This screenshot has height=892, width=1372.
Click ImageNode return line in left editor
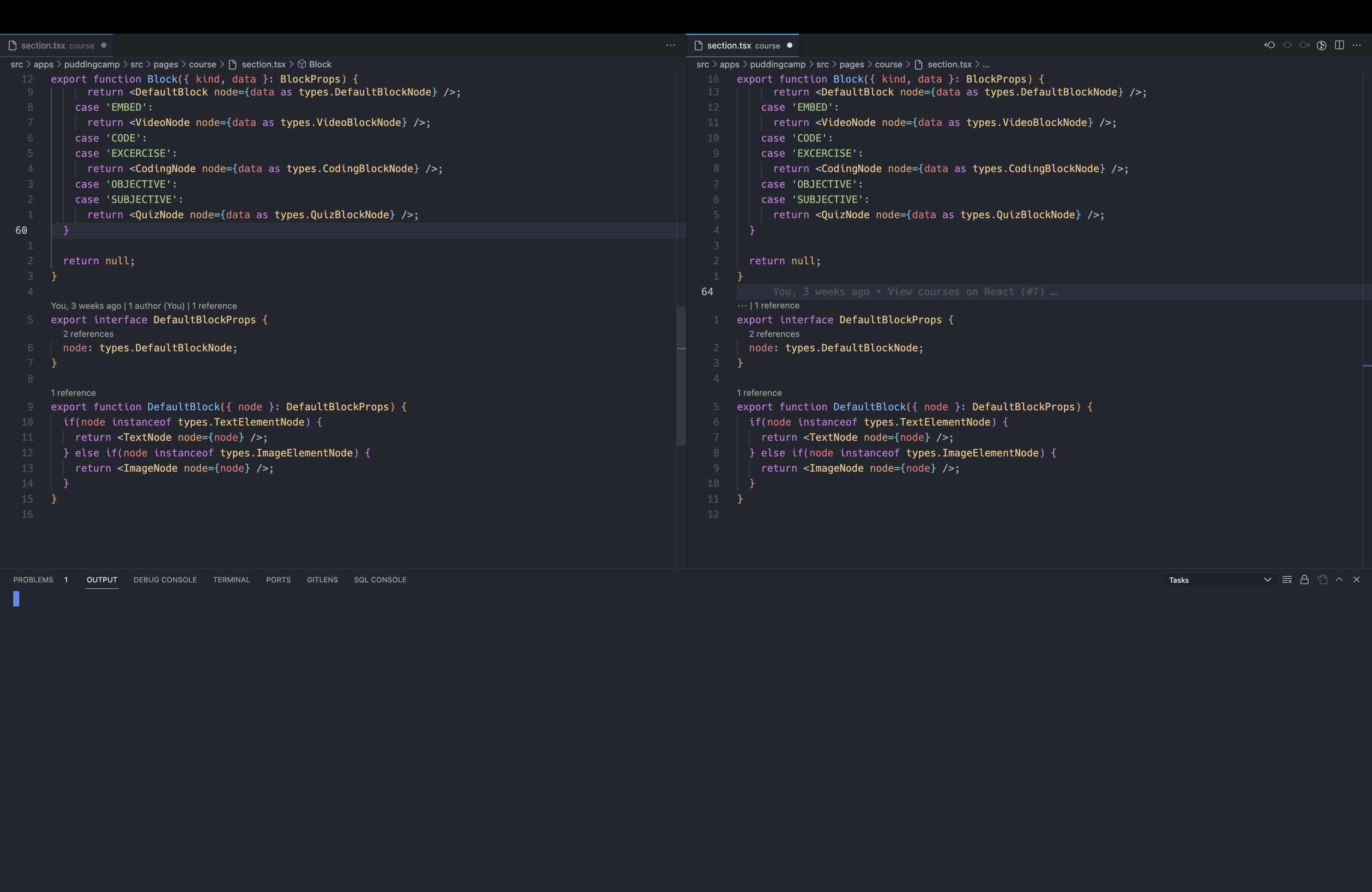(174, 468)
